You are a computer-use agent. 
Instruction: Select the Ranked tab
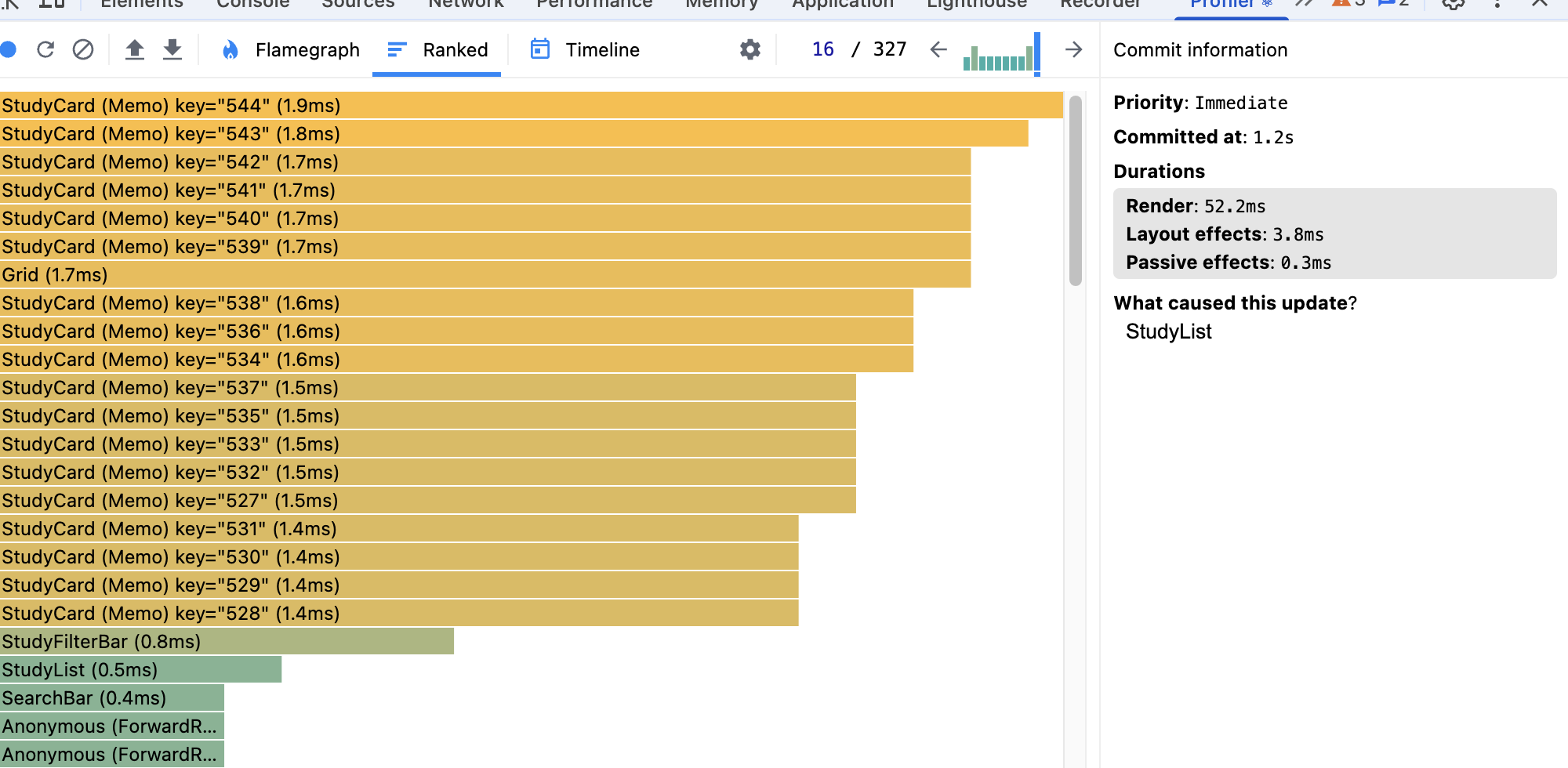437,50
